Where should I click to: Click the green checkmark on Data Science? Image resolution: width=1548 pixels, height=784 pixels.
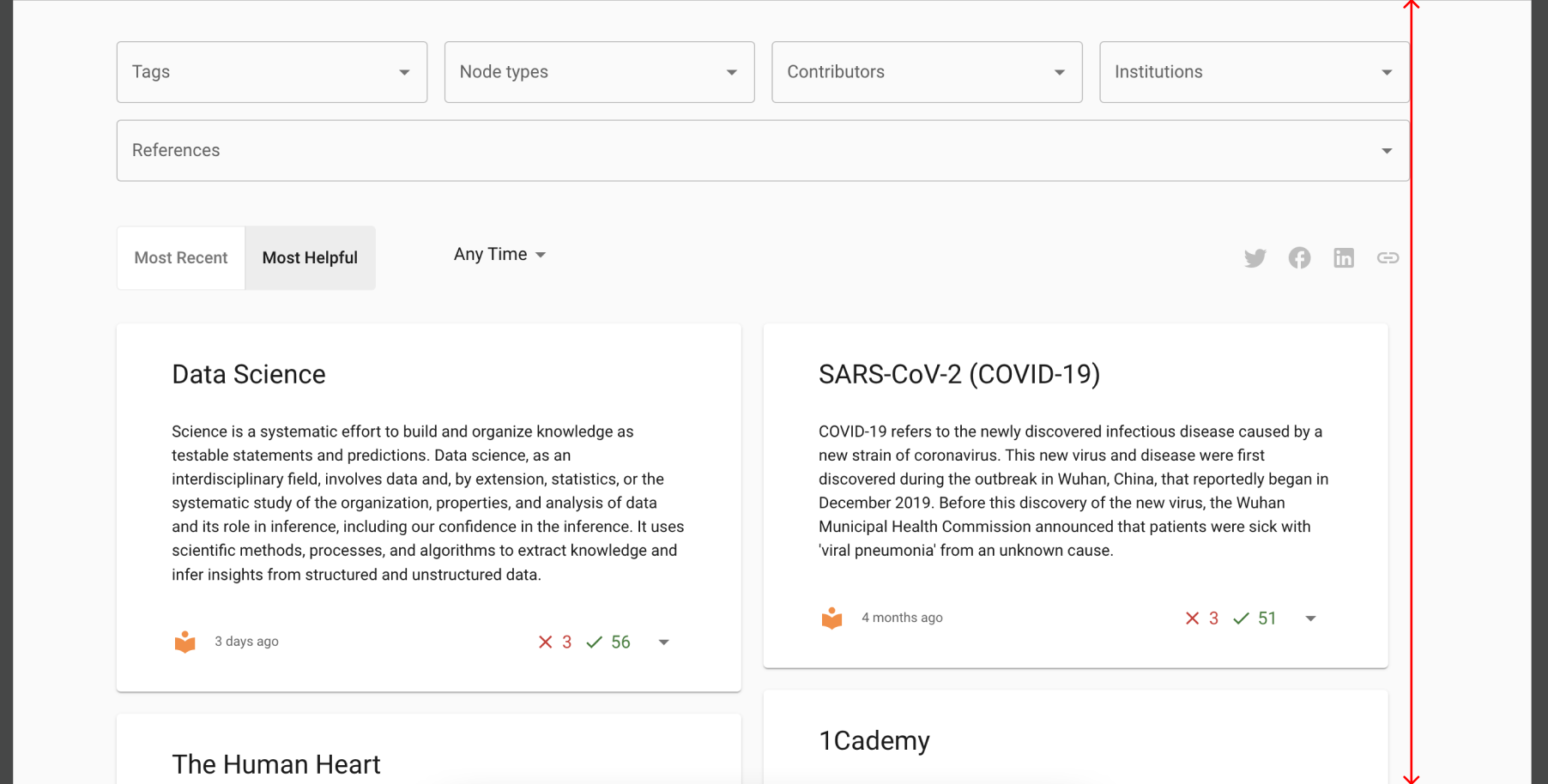pyautogui.click(x=594, y=642)
